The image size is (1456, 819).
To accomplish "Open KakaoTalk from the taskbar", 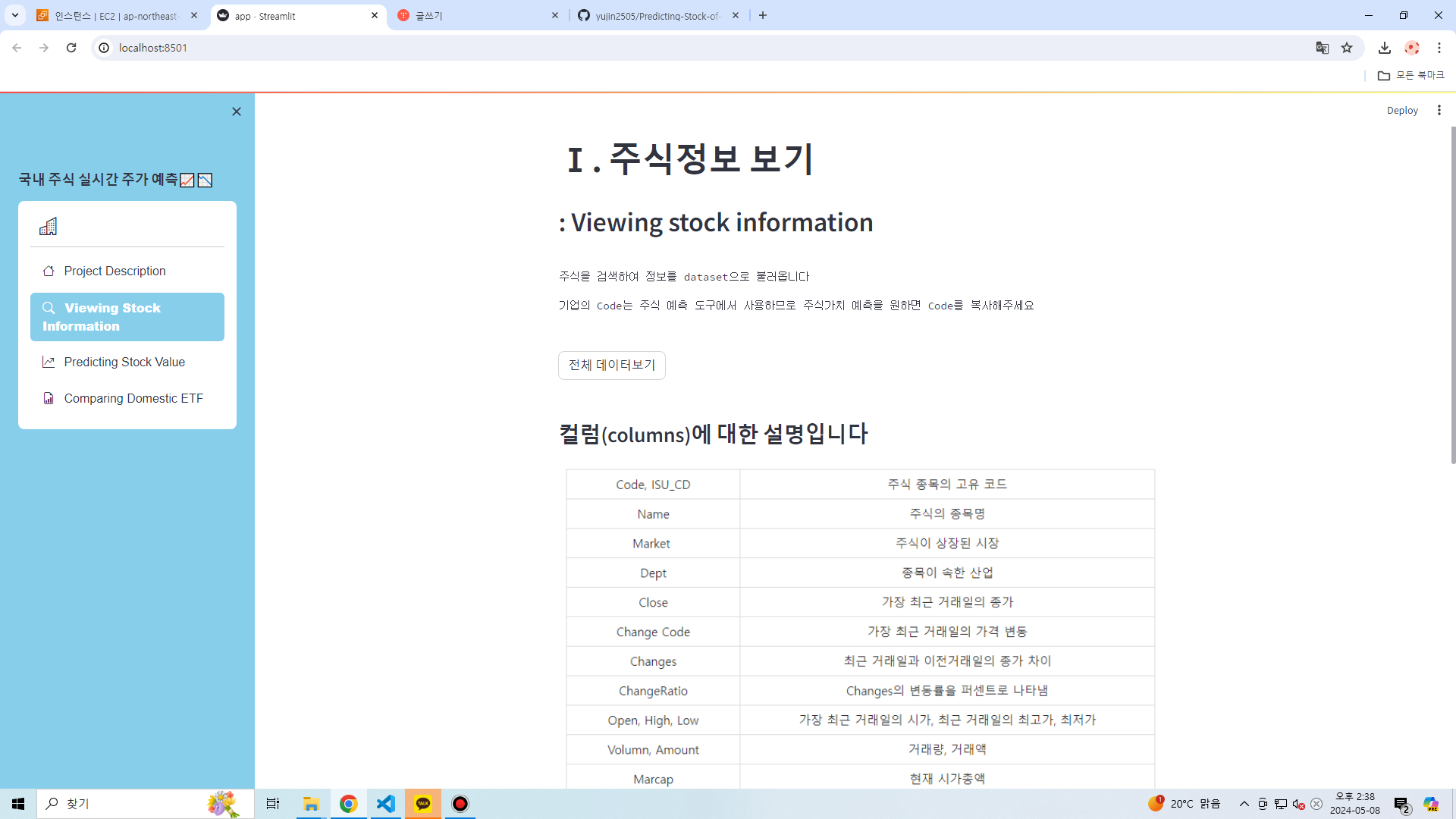I will [423, 804].
